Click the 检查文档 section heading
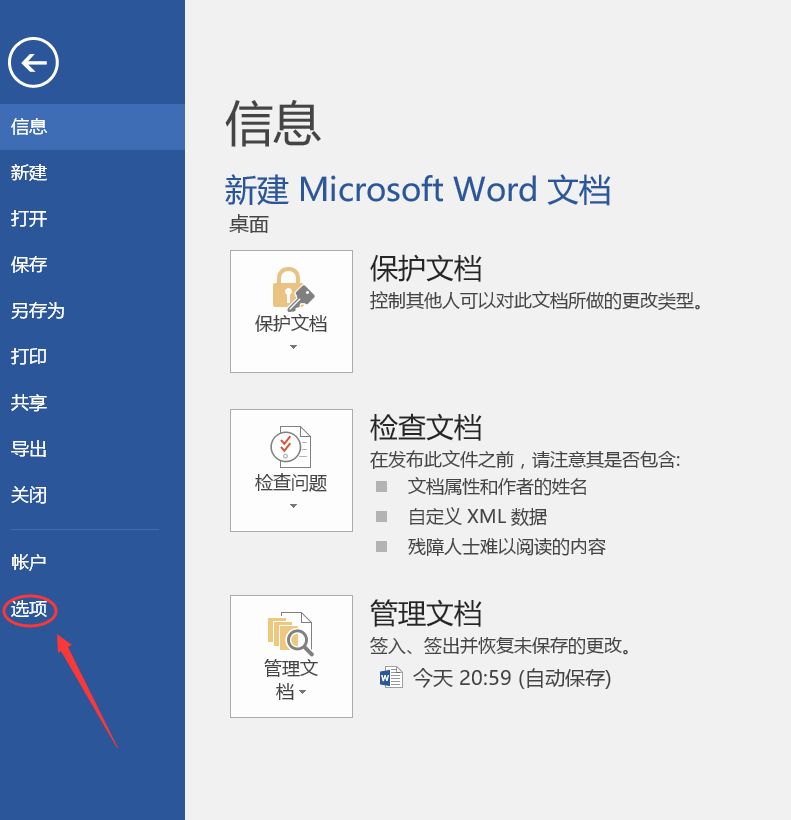This screenshot has height=820, width=791. 426,427
